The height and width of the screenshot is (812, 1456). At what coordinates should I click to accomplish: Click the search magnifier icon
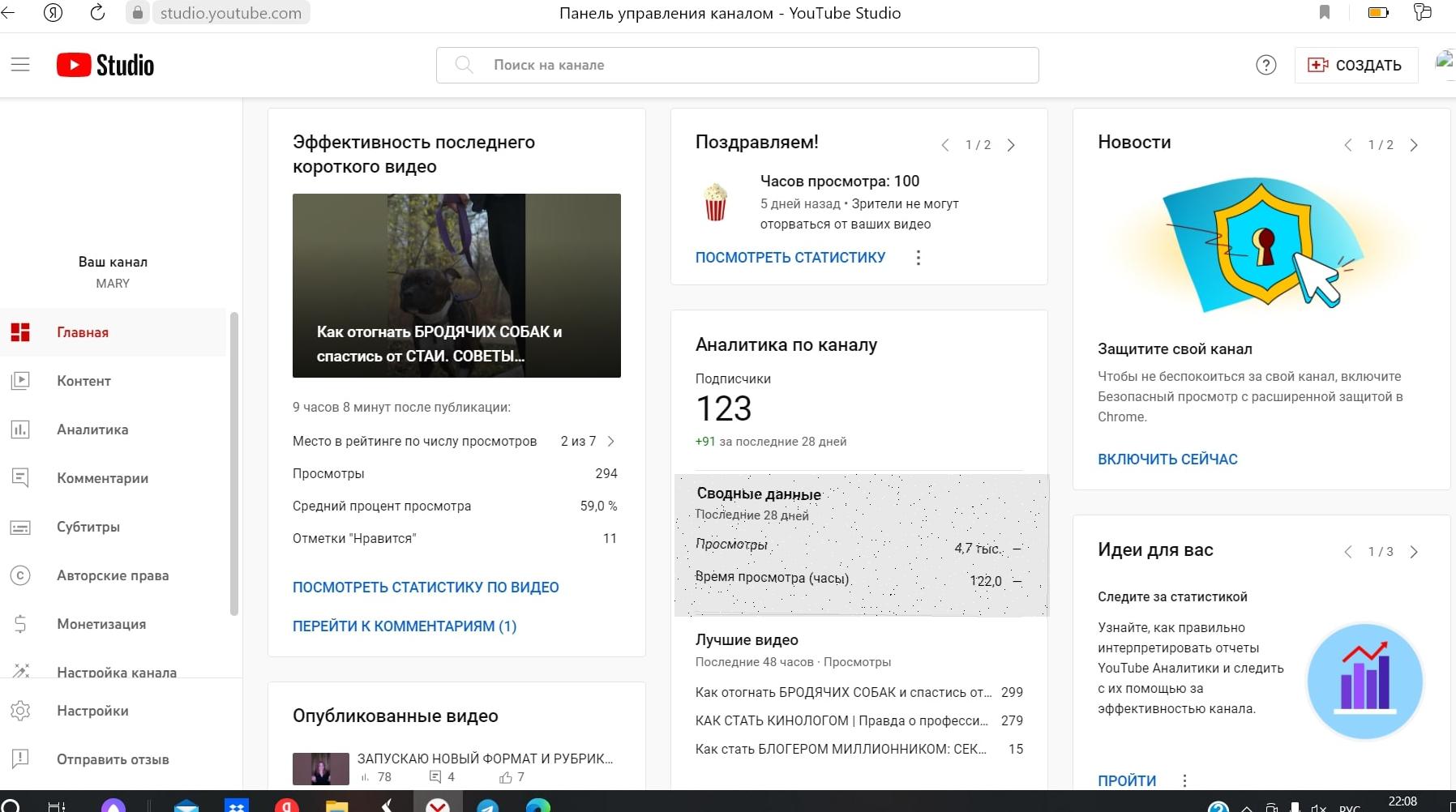tap(464, 65)
